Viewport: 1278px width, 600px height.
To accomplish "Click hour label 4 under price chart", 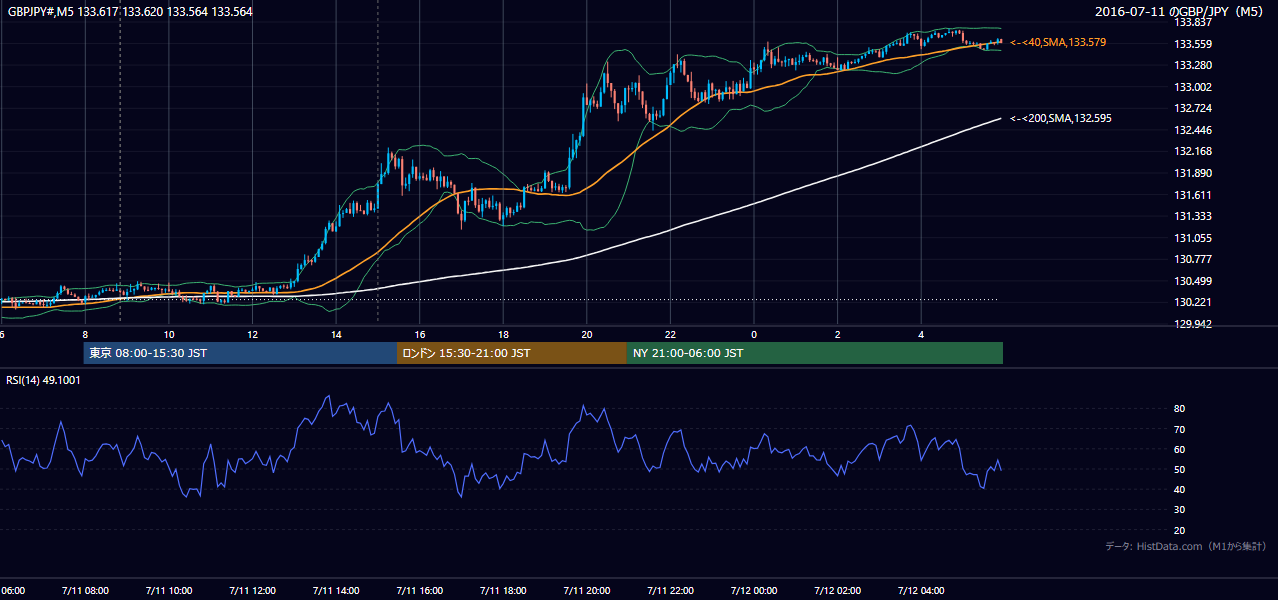I will (x=921, y=334).
